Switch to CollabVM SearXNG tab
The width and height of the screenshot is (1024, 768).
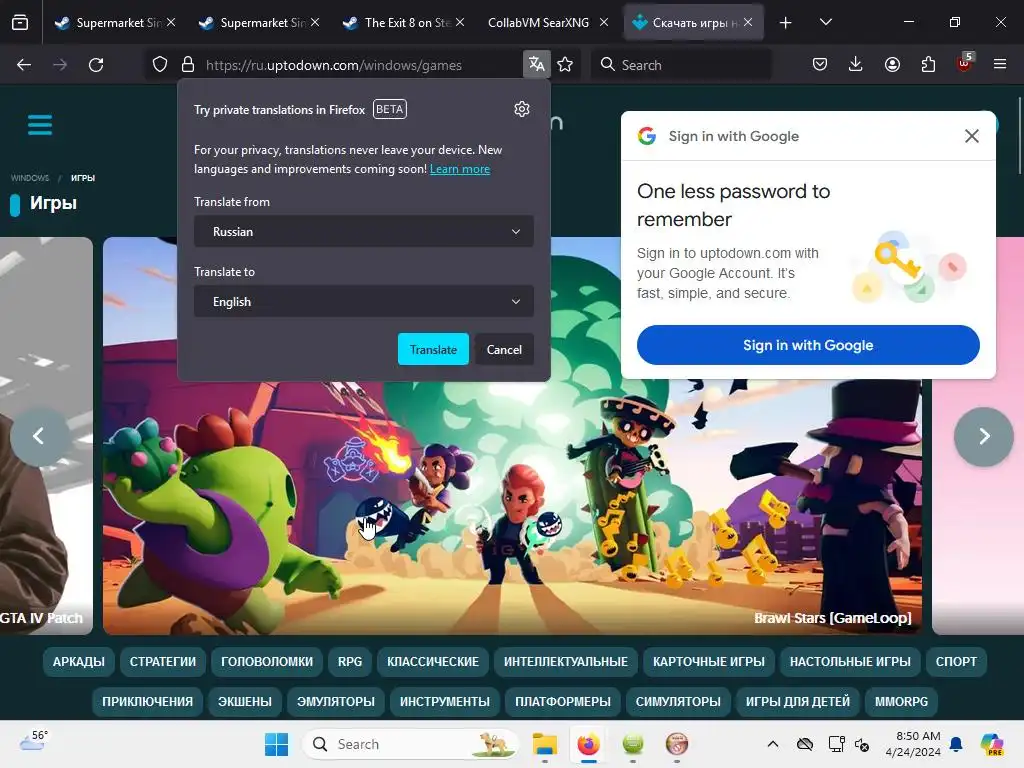tap(538, 23)
